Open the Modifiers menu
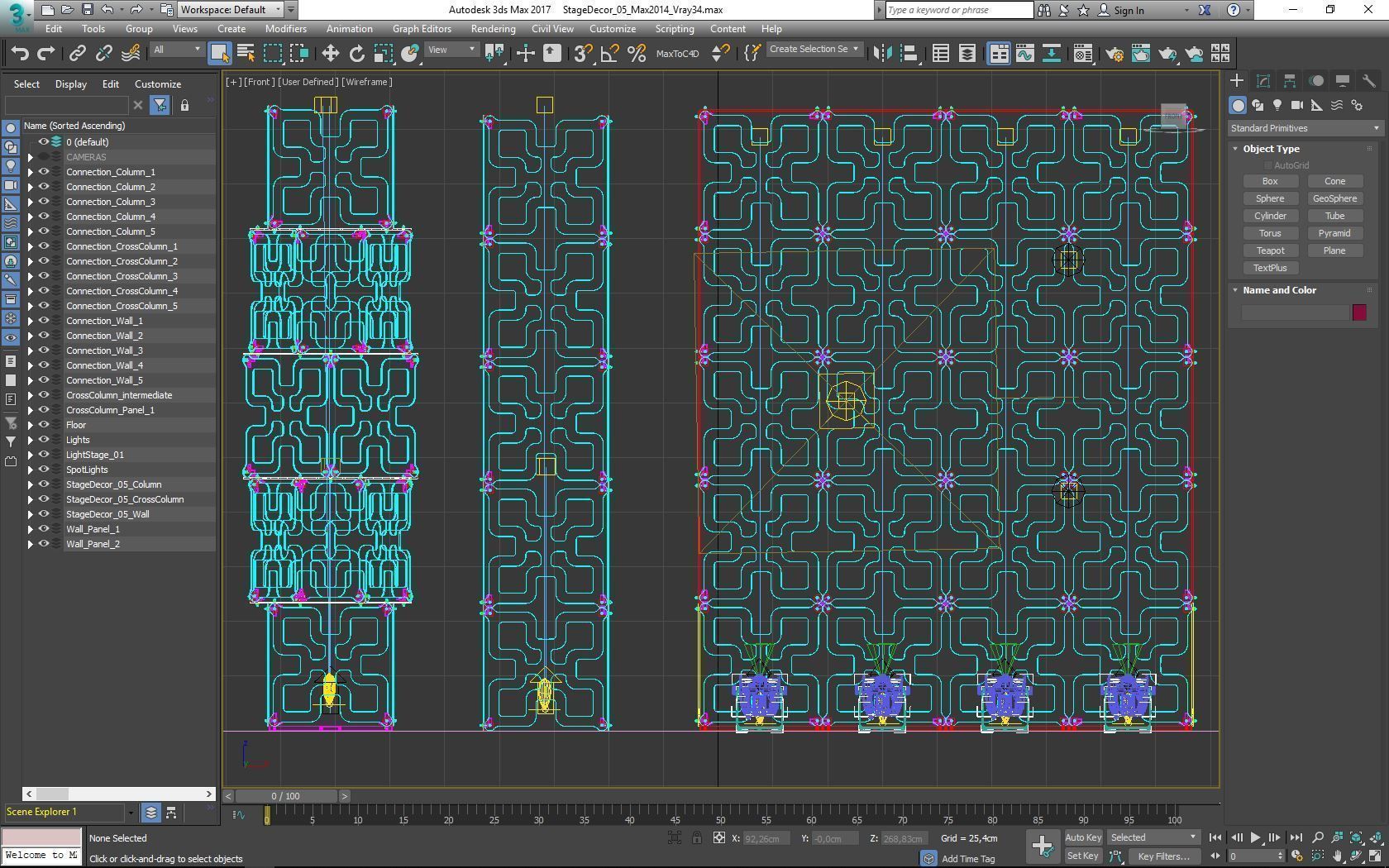1389x868 pixels. [285, 29]
